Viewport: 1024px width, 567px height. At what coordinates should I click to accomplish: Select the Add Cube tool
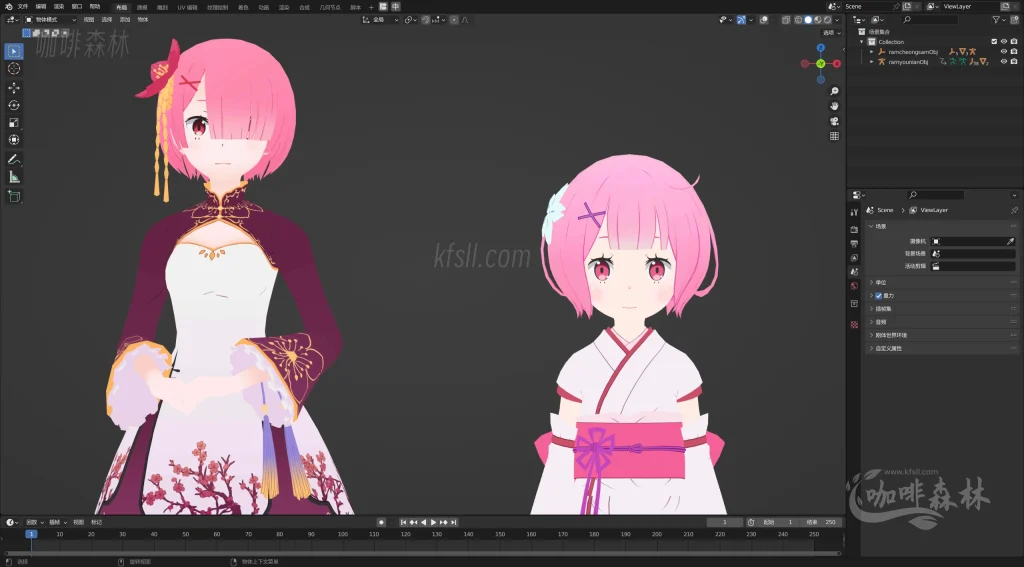tap(14, 196)
